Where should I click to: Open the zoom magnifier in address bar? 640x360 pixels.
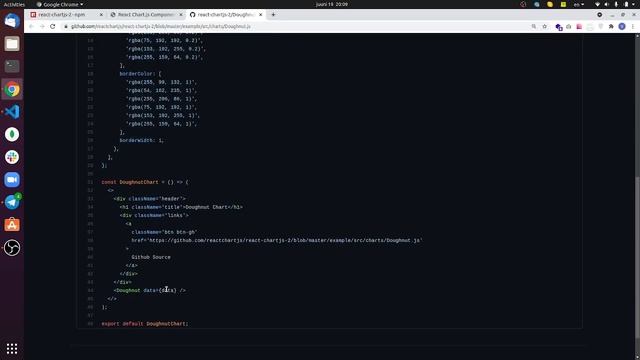click(x=533, y=26)
